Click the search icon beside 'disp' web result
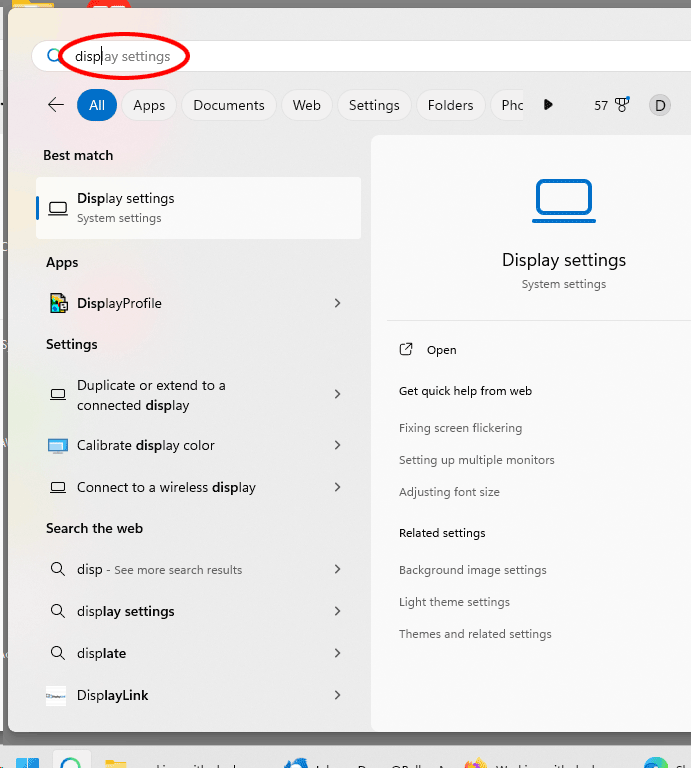 (58, 569)
